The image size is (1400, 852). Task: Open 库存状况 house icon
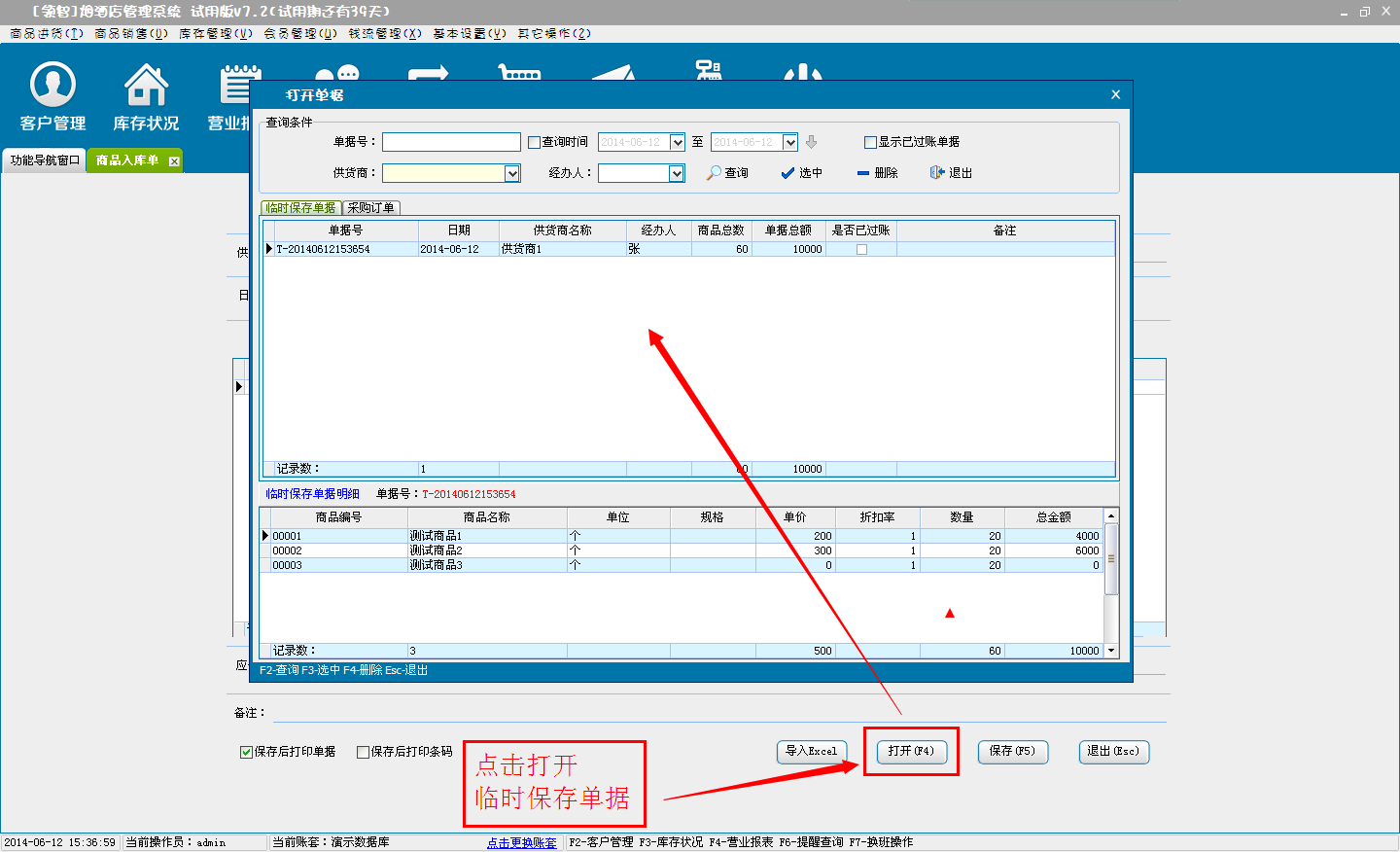click(x=146, y=95)
